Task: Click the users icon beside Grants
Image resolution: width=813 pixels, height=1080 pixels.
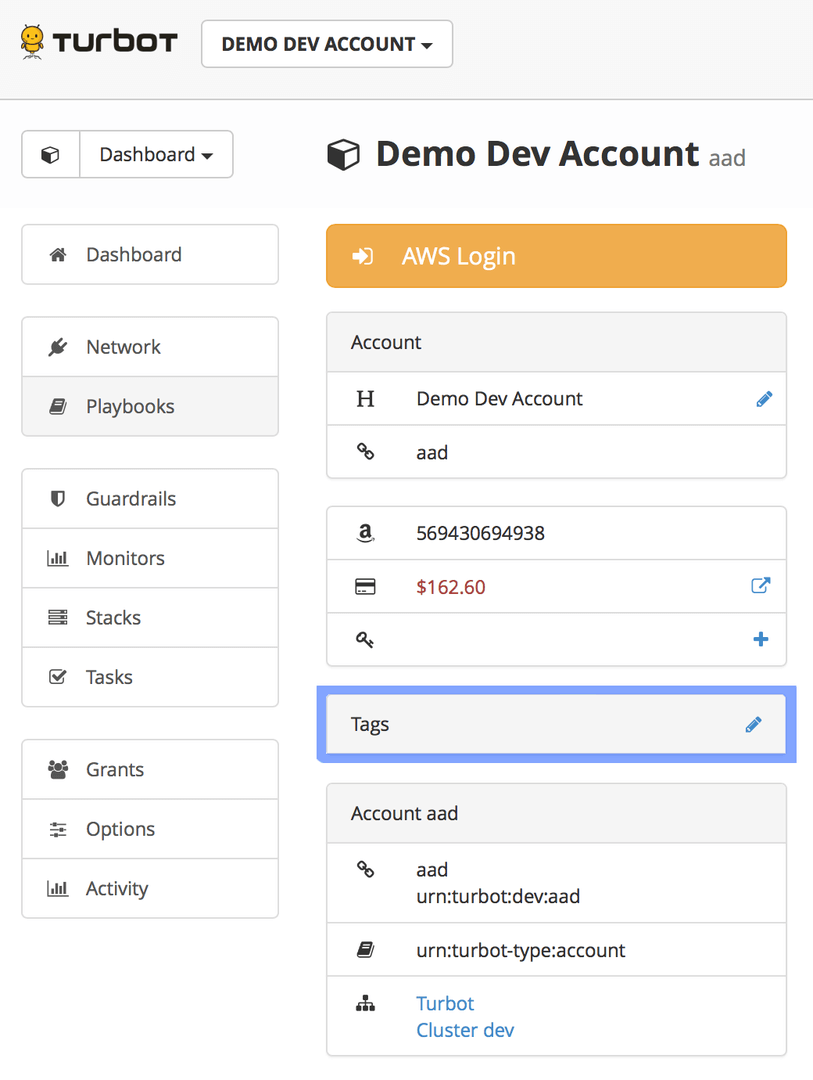Action: (58, 769)
